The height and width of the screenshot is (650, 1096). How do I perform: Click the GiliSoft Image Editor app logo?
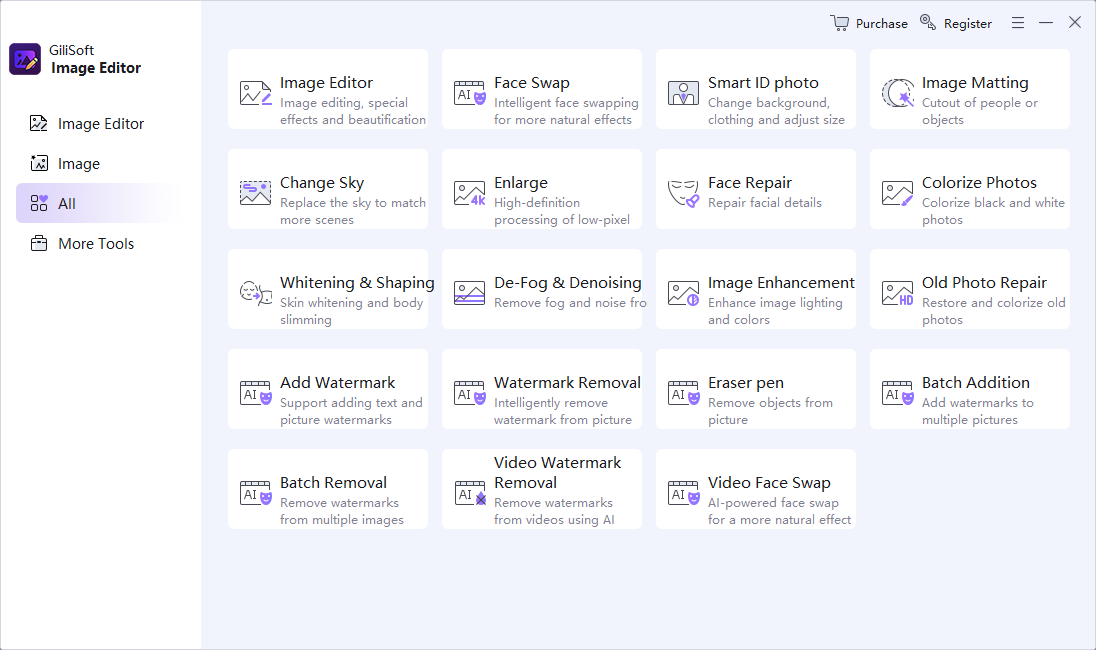coord(25,59)
